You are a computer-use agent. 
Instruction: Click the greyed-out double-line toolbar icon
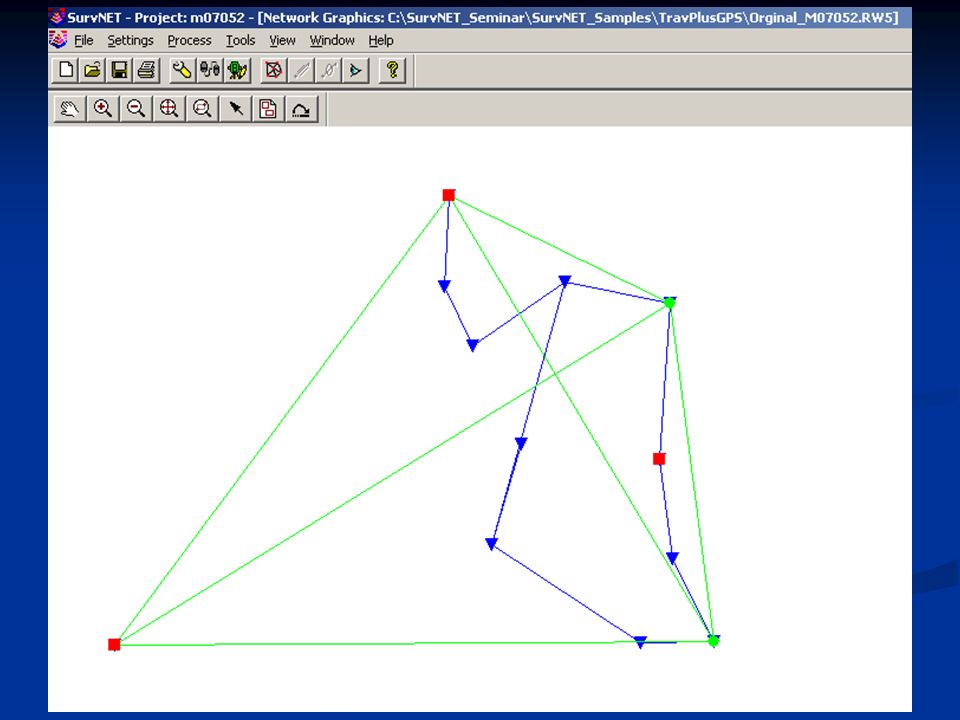(x=301, y=70)
